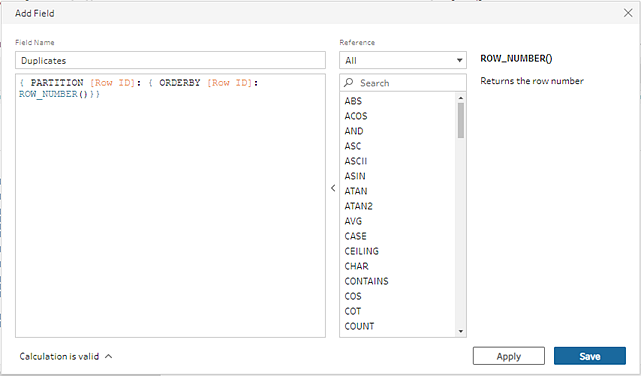
Task: Expand the calculation validity caret
Action: [108, 356]
